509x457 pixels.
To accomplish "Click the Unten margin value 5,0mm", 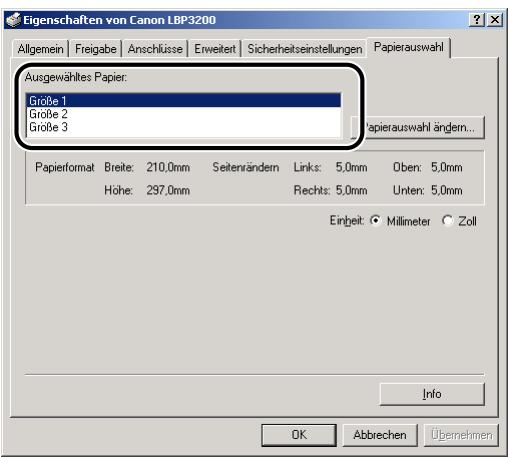I will [x=447, y=190].
